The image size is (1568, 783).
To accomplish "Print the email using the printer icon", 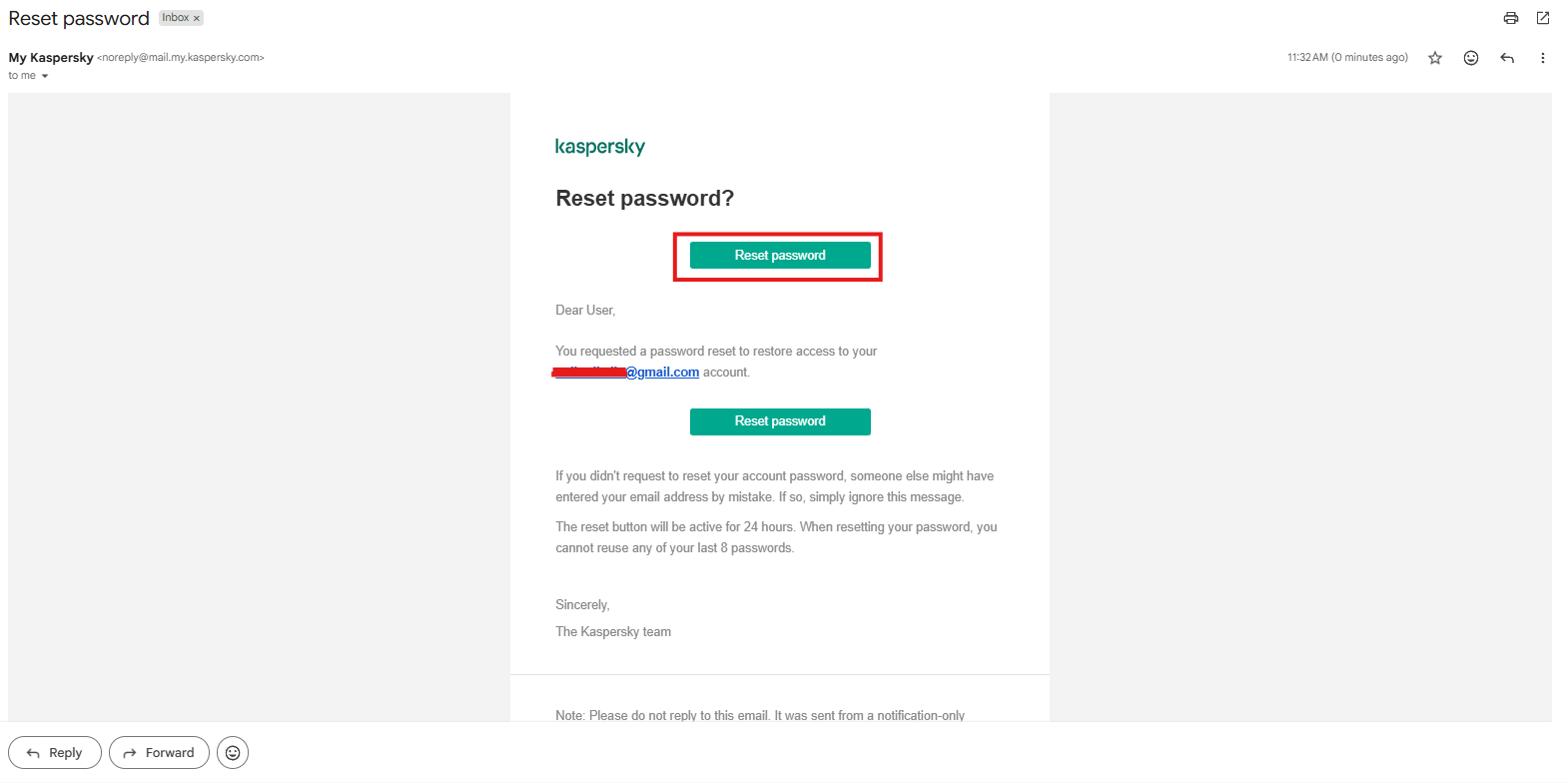I will tap(1510, 18).
